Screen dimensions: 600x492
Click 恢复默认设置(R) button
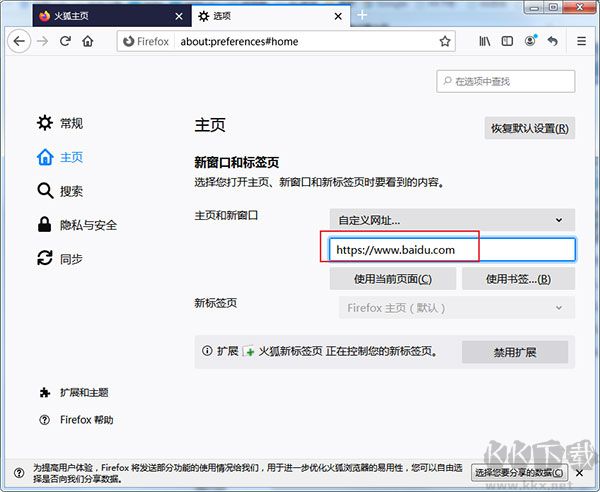(530, 128)
